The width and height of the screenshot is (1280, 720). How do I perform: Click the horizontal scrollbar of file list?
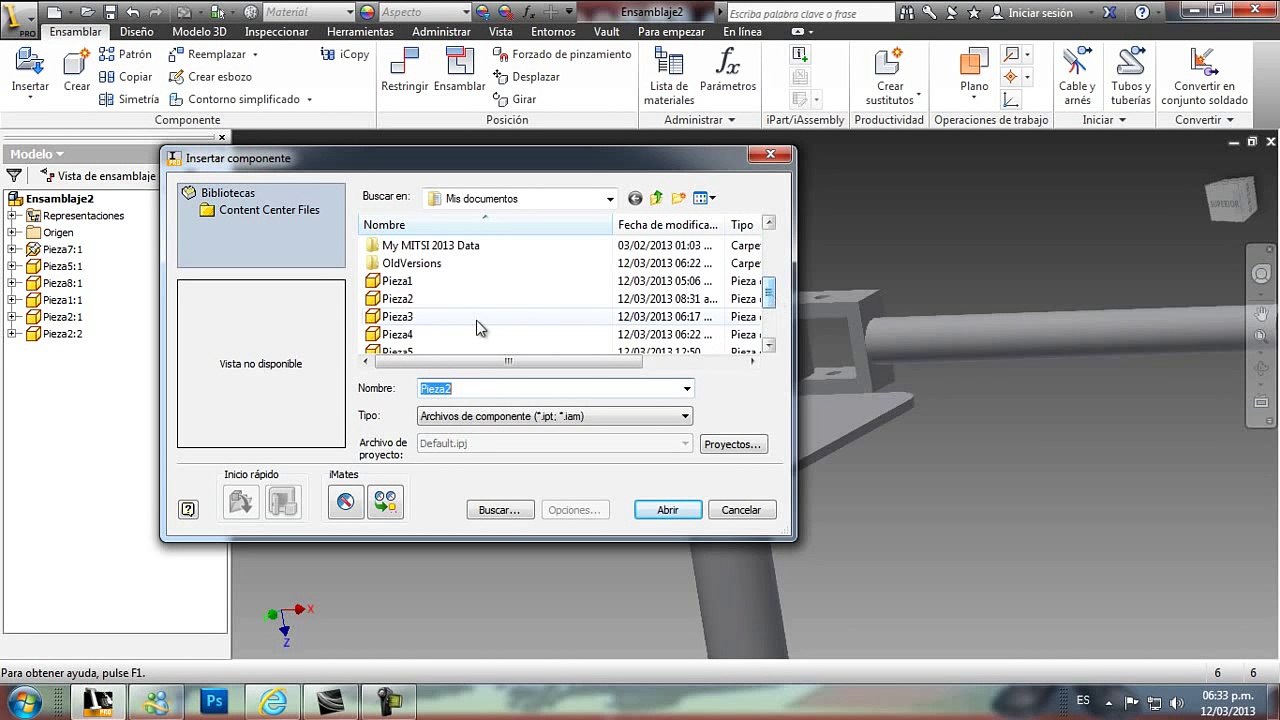pos(508,362)
